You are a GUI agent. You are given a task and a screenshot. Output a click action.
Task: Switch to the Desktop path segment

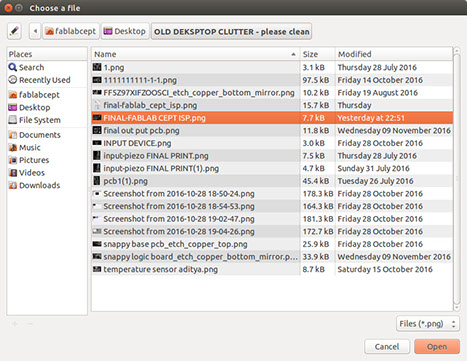coord(125,31)
